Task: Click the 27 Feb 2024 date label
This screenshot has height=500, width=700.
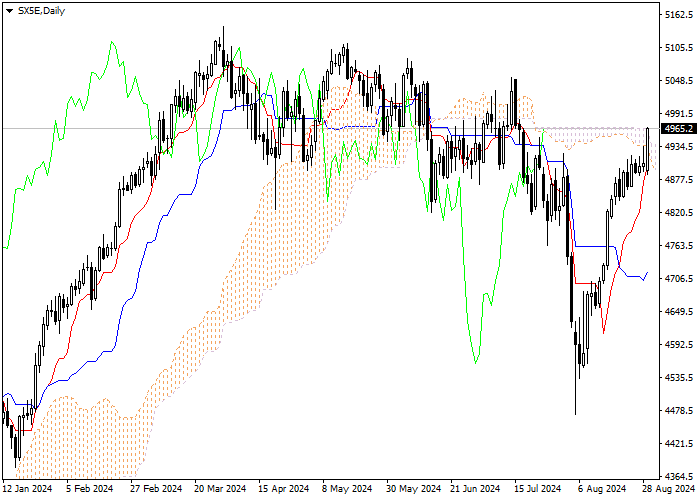Action: click(x=156, y=489)
